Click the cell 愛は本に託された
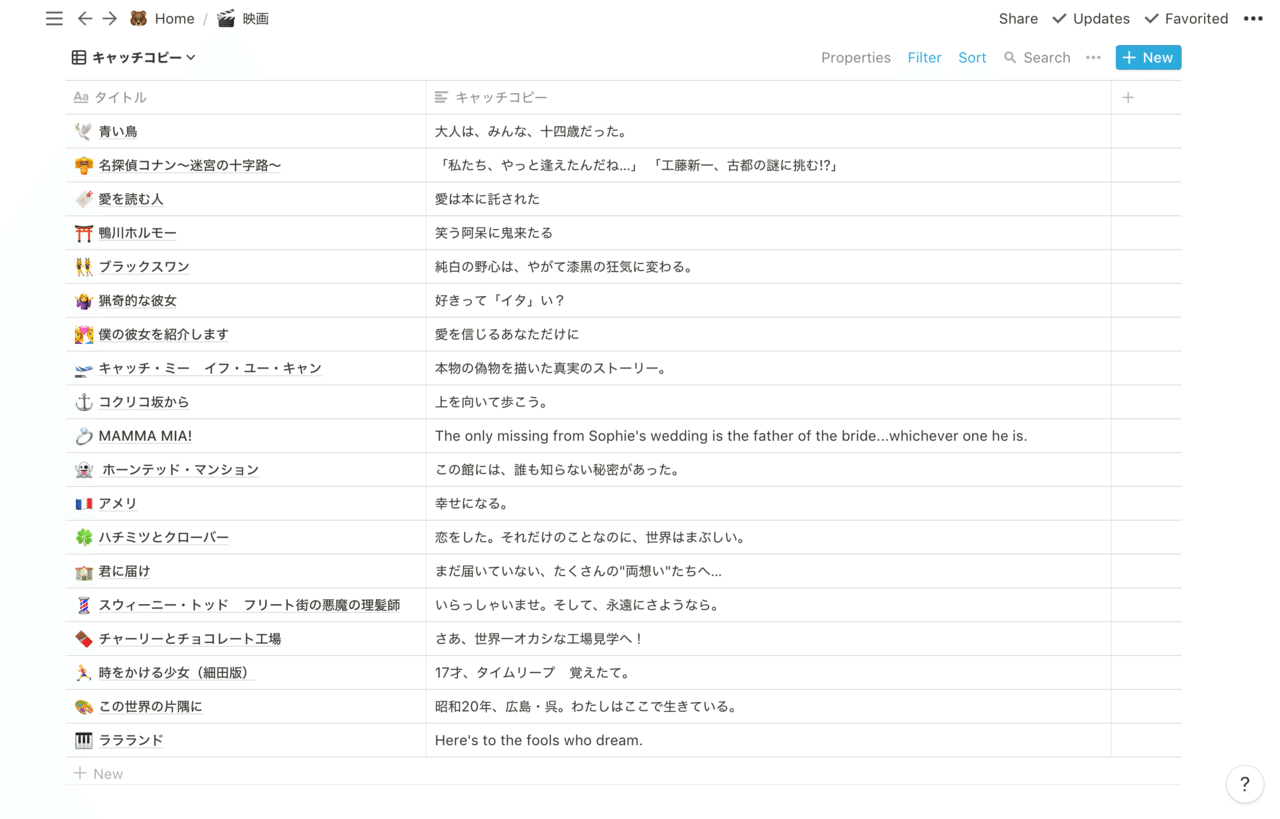Screen dimensions: 1280x819 [768, 199]
